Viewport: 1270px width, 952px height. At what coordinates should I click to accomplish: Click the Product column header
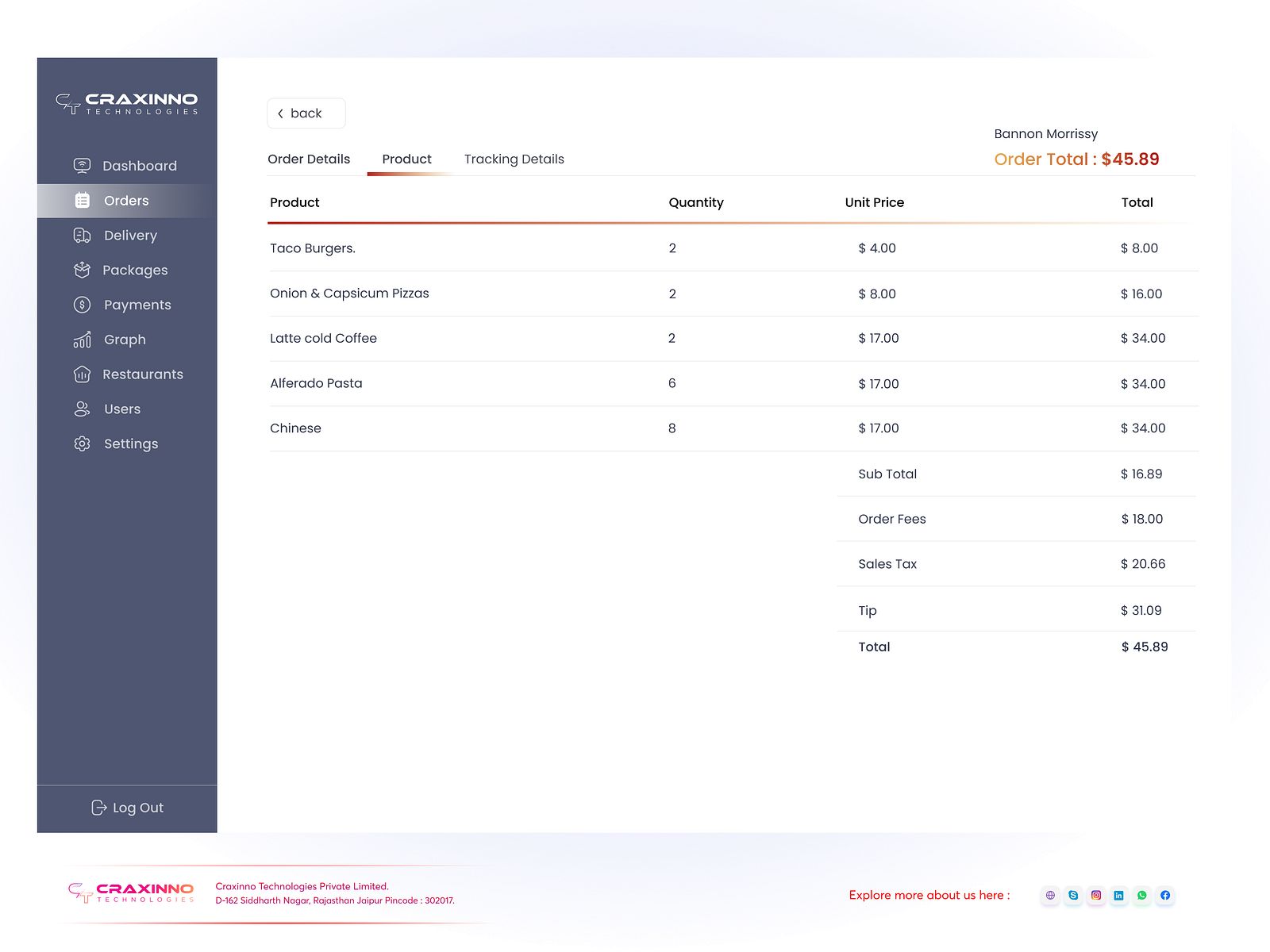pos(294,202)
